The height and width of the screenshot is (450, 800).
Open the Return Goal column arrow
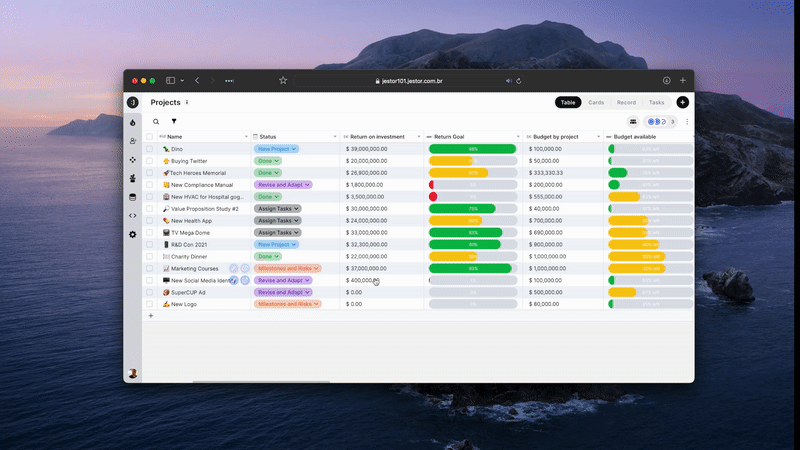click(x=518, y=137)
